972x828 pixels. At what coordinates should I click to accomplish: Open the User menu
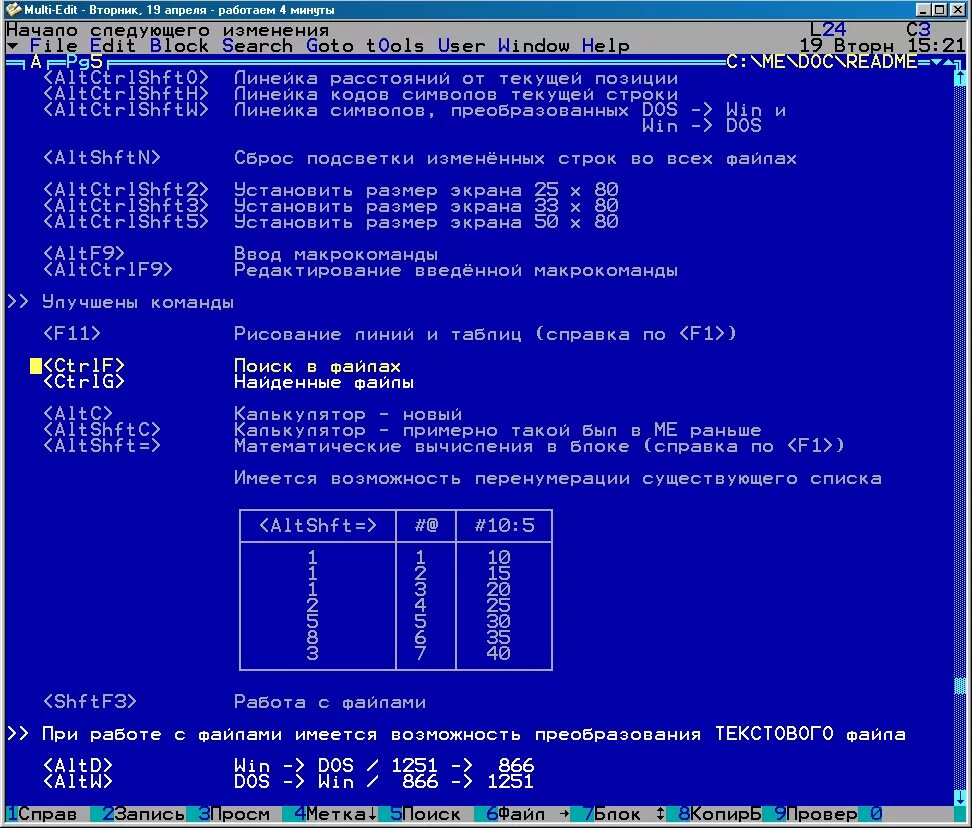pyautogui.click(x=461, y=46)
